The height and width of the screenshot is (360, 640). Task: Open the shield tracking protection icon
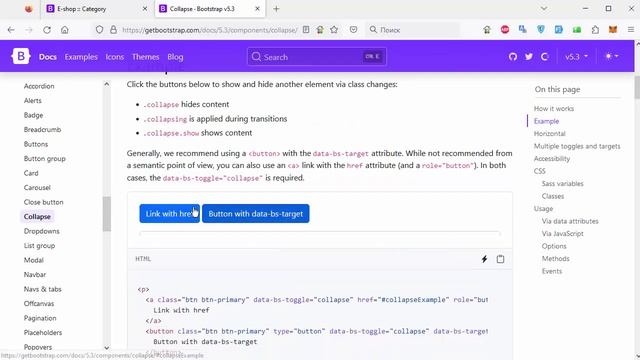pyautogui.click(x=99, y=30)
